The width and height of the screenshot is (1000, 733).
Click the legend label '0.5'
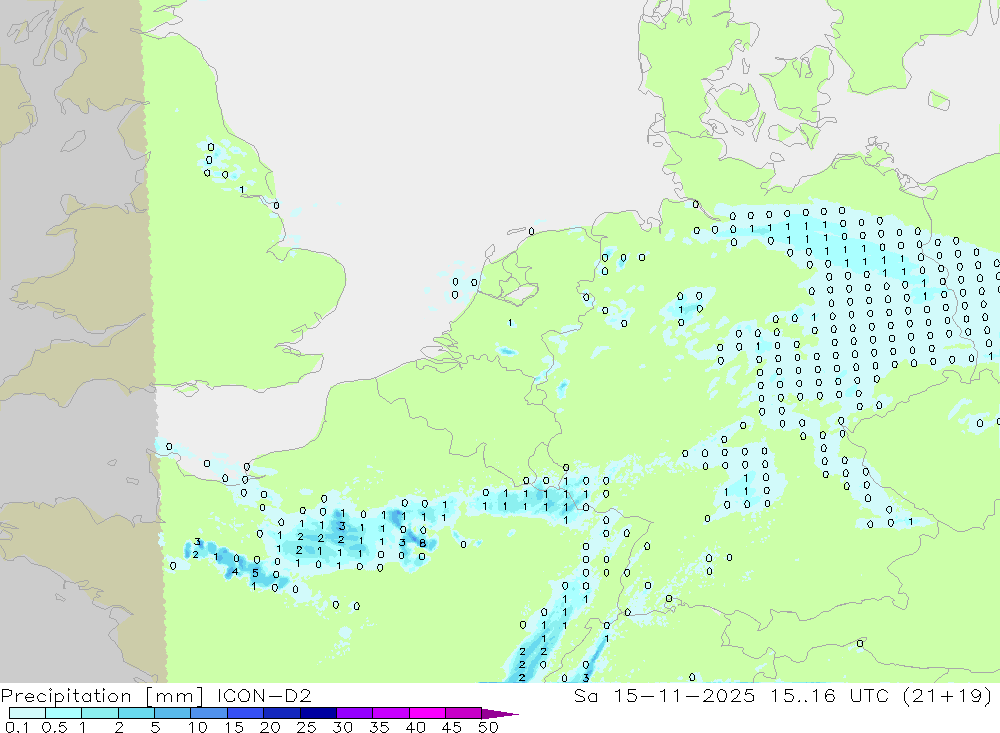point(54,727)
